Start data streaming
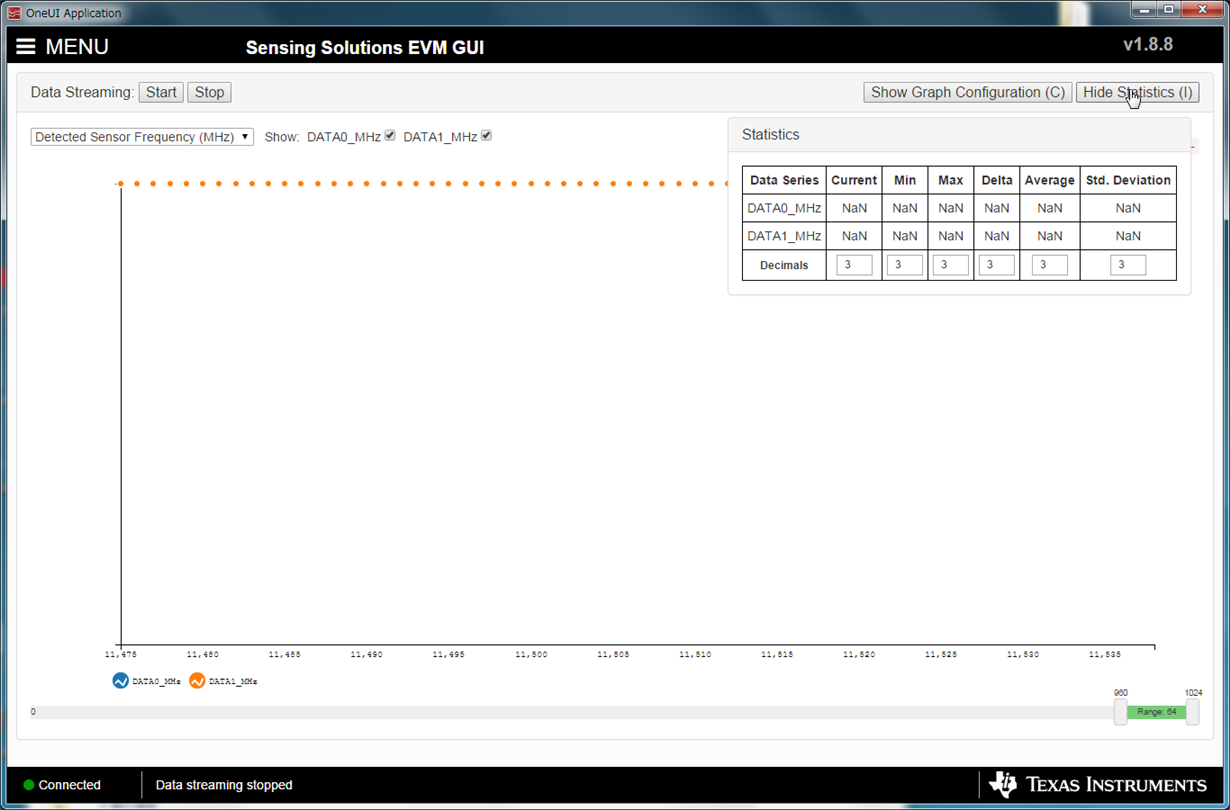1230x810 pixels. pos(161,92)
